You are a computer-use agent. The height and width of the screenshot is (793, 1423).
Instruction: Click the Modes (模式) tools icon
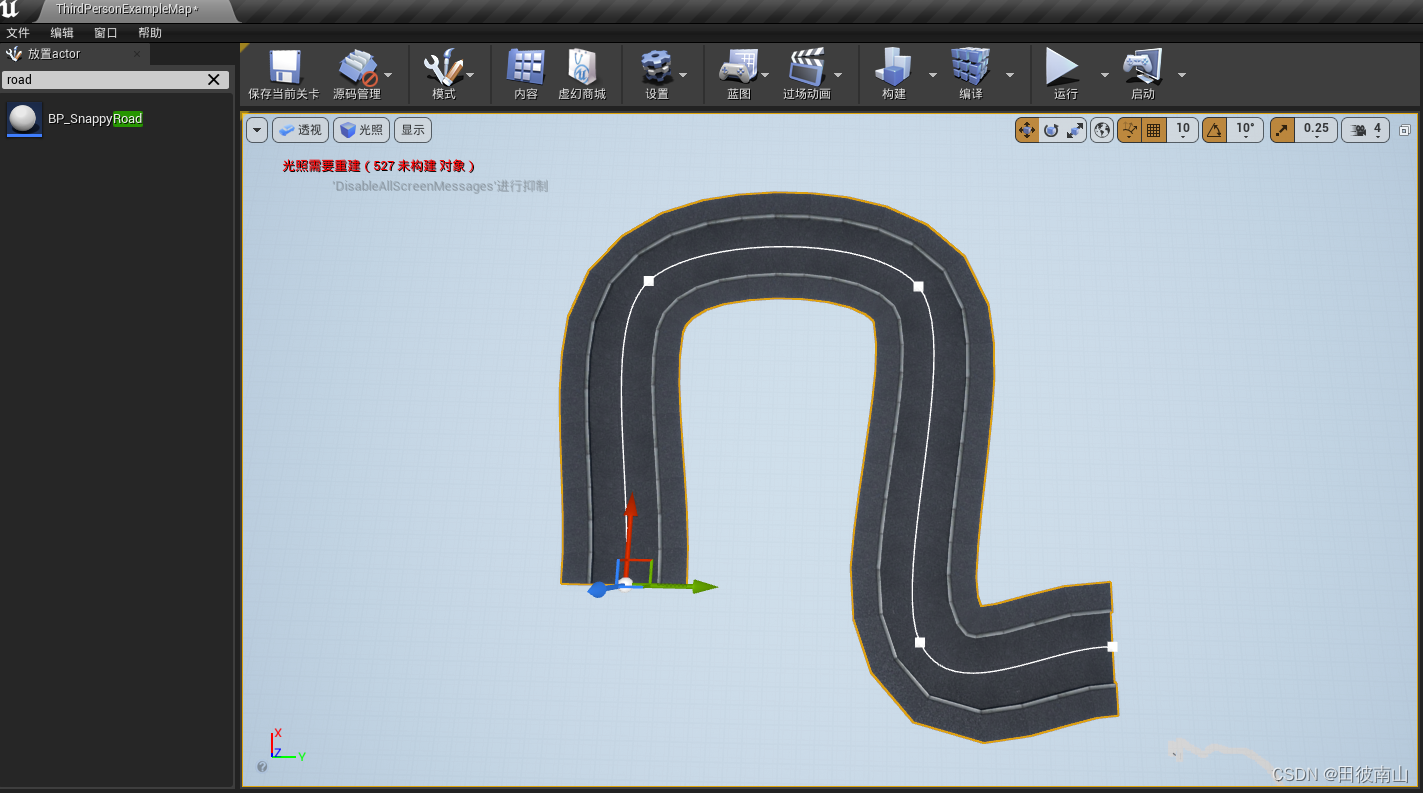(443, 68)
